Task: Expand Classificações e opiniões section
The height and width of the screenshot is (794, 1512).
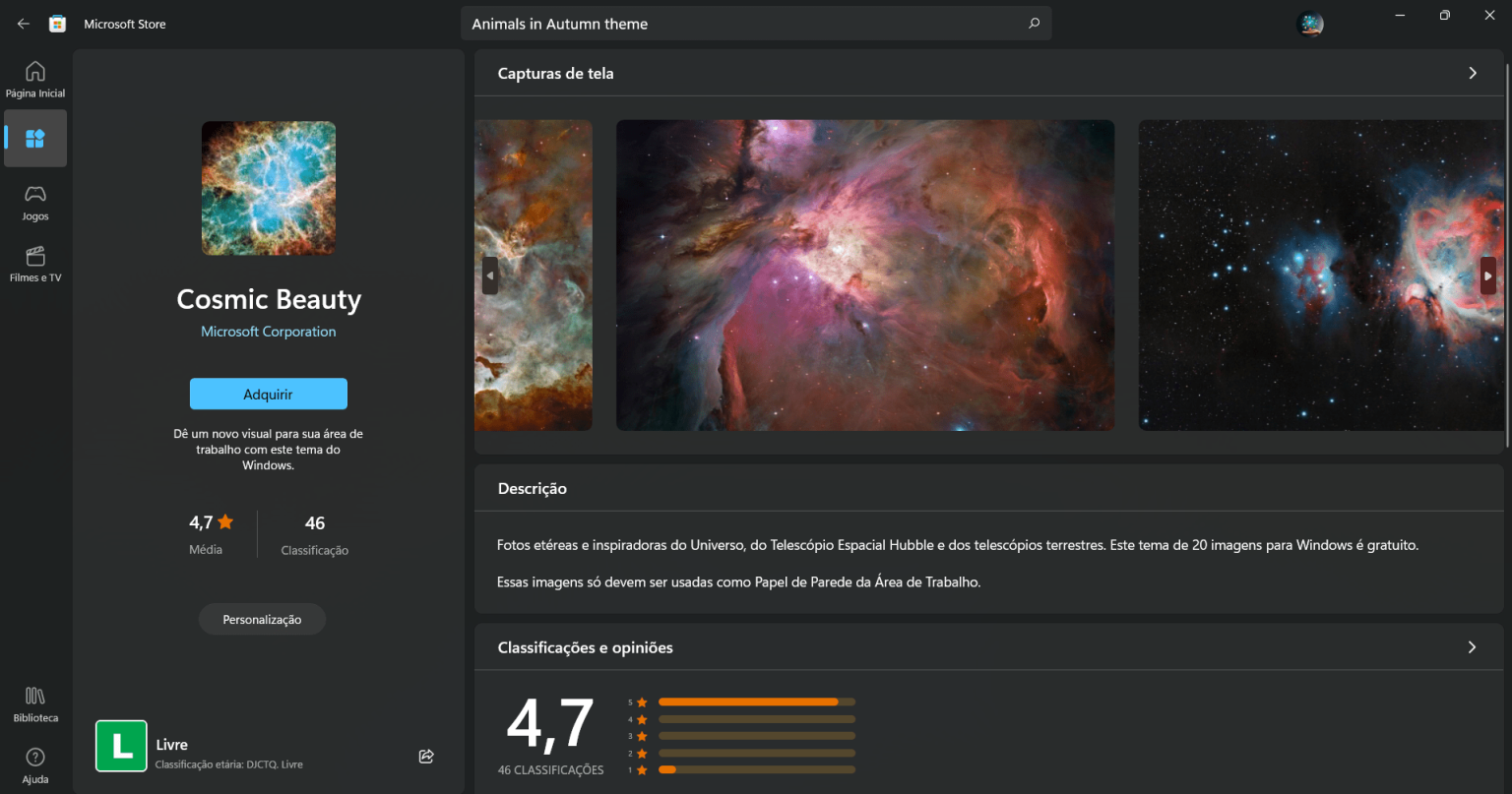Action: point(1472,647)
